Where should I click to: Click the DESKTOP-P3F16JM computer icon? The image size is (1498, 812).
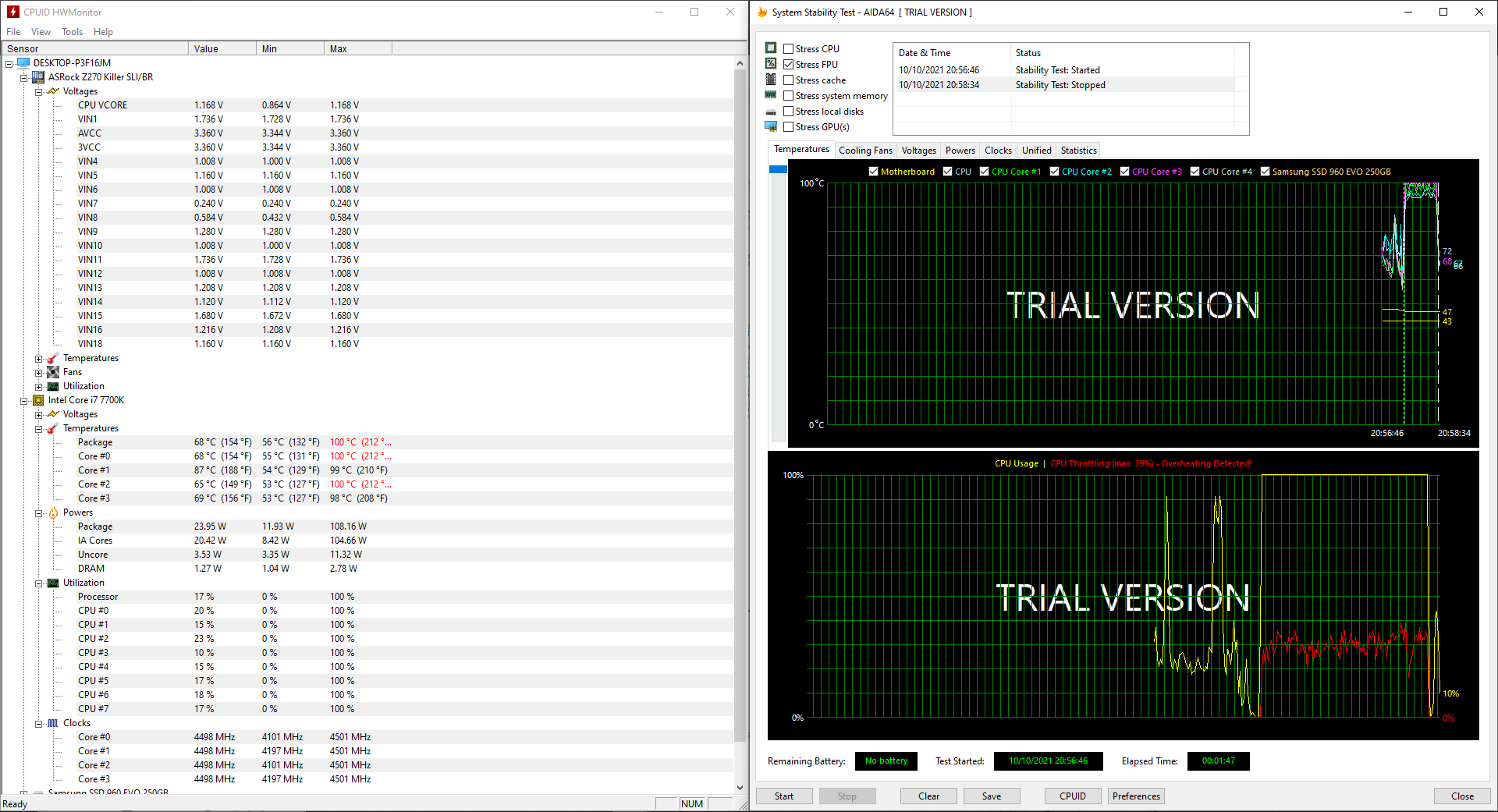(x=23, y=63)
